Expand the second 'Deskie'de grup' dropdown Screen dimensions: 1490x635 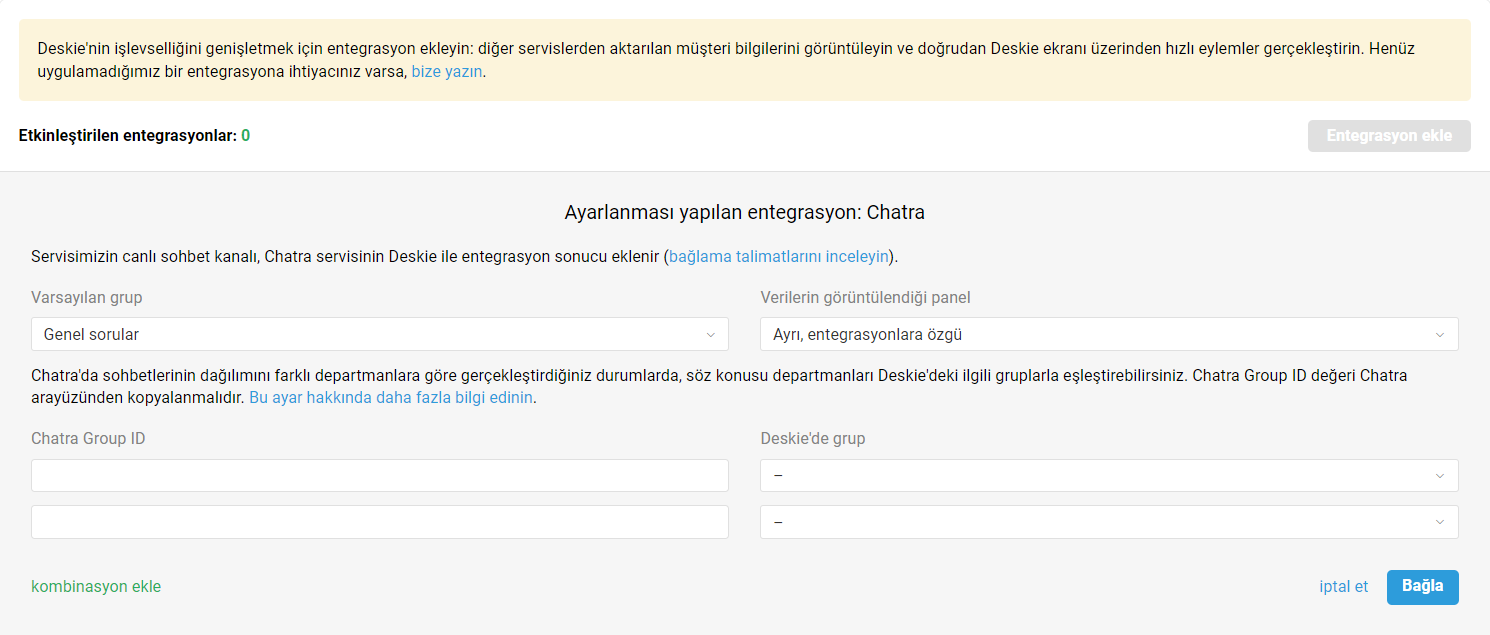pos(1109,522)
